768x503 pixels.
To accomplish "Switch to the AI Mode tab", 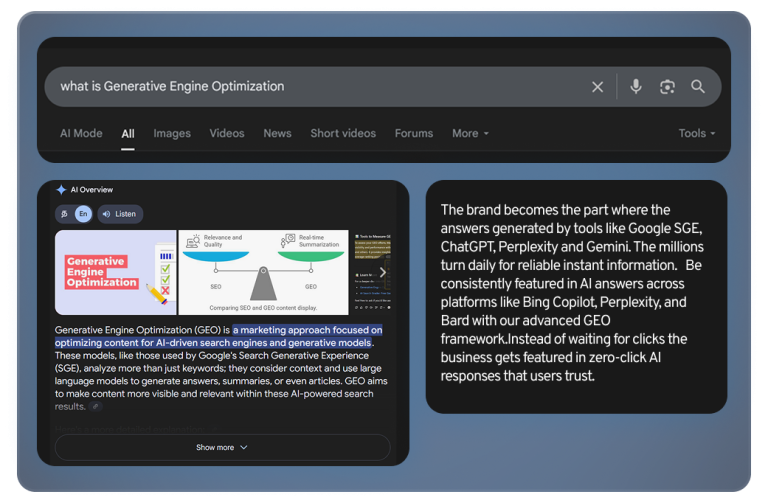I will (81, 133).
